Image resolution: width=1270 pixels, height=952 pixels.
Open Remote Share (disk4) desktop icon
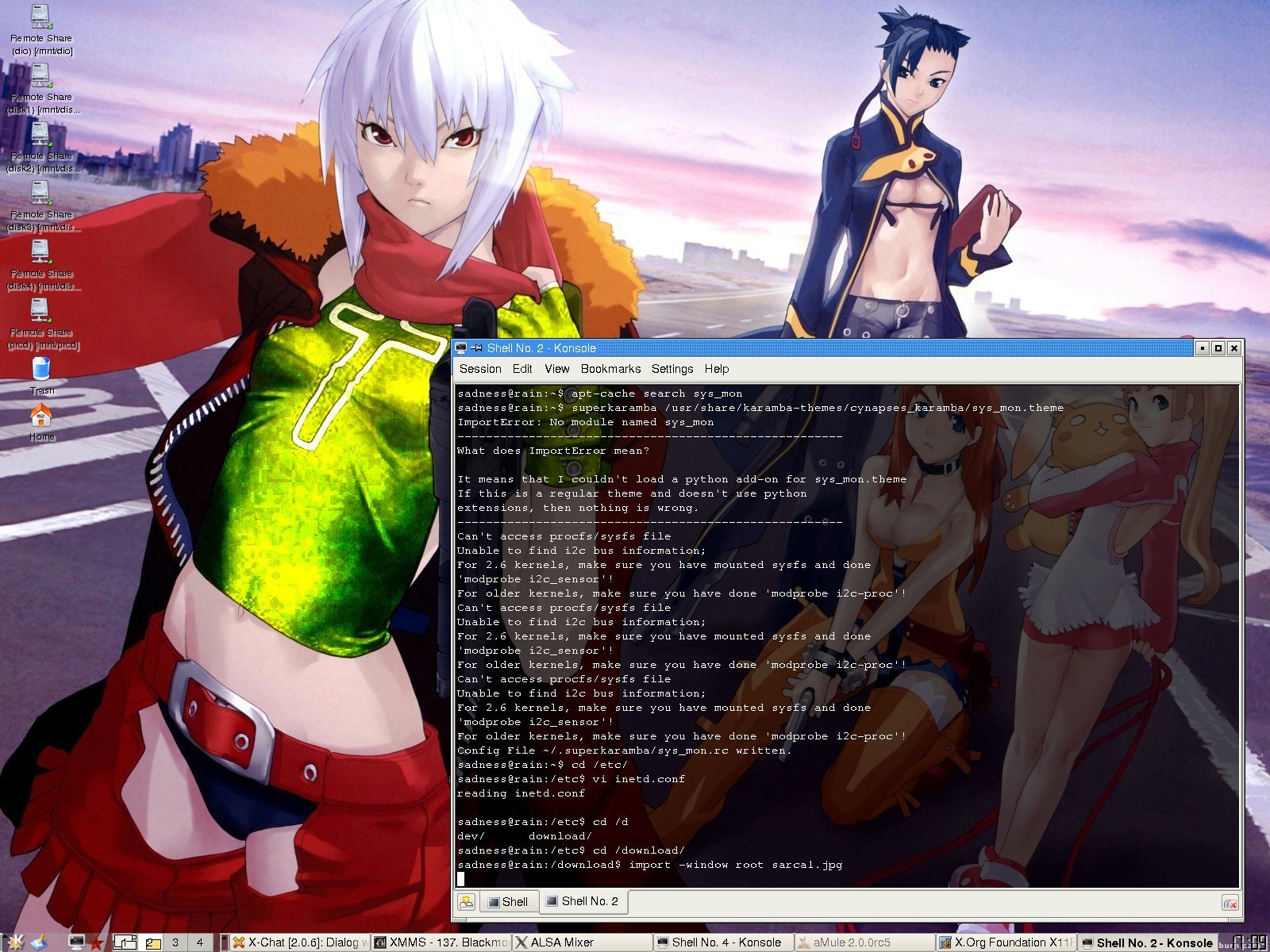pyautogui.click(x=41, y=264)
